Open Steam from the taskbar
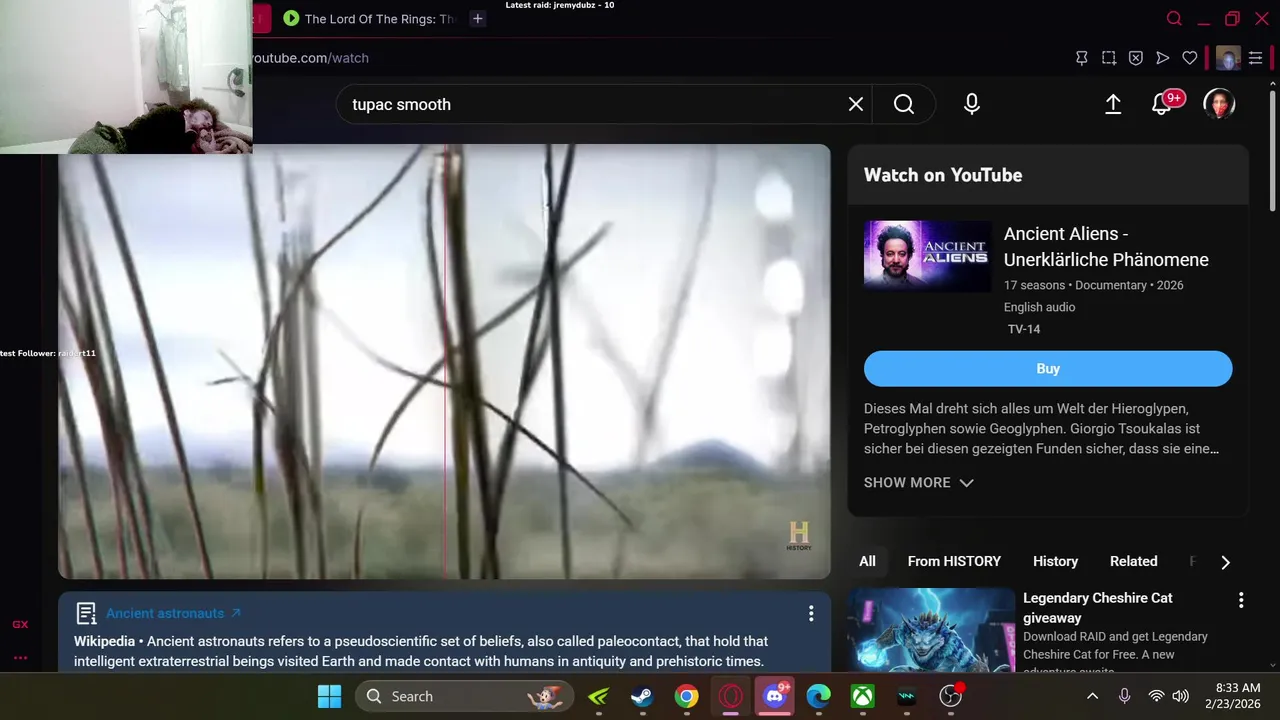This screenshot has width=1280, height=720. pyautogui.click(x=642, y=696)
